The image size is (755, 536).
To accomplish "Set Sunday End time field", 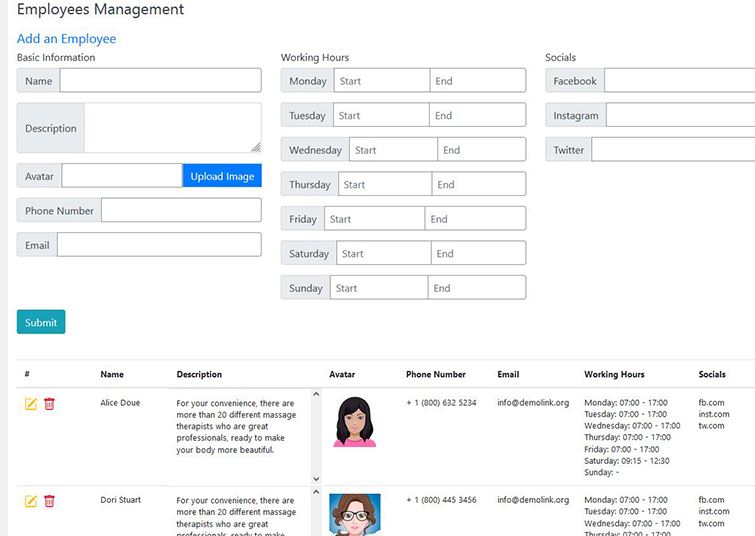I will tap(477, 288).
